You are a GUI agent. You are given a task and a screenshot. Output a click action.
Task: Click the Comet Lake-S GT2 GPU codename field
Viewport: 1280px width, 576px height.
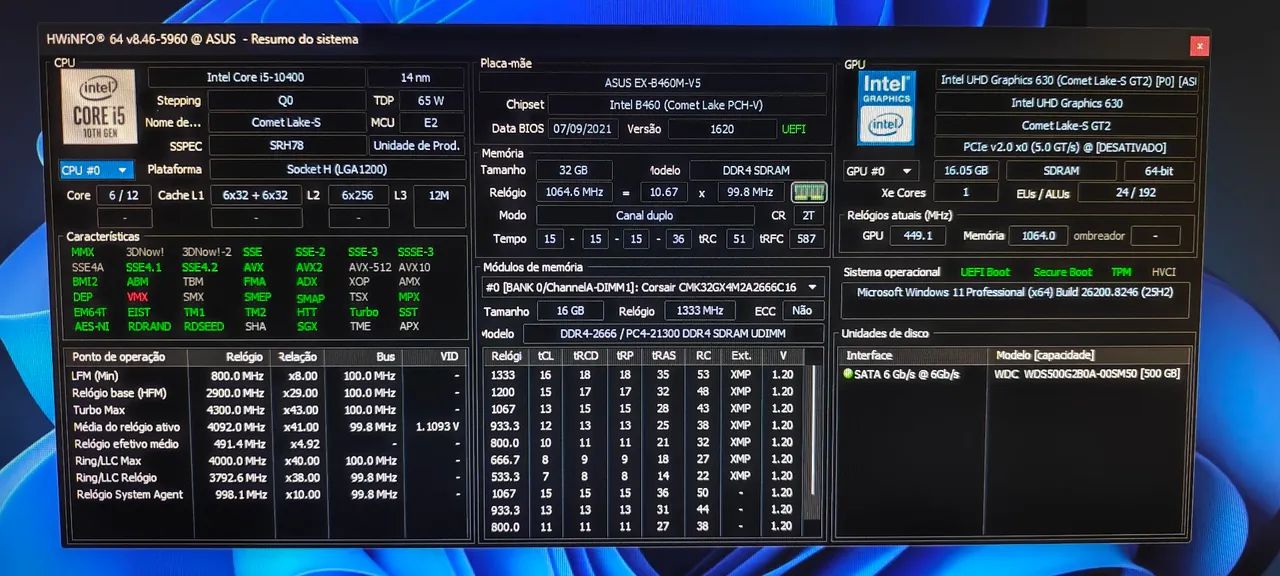[1066, 125]
